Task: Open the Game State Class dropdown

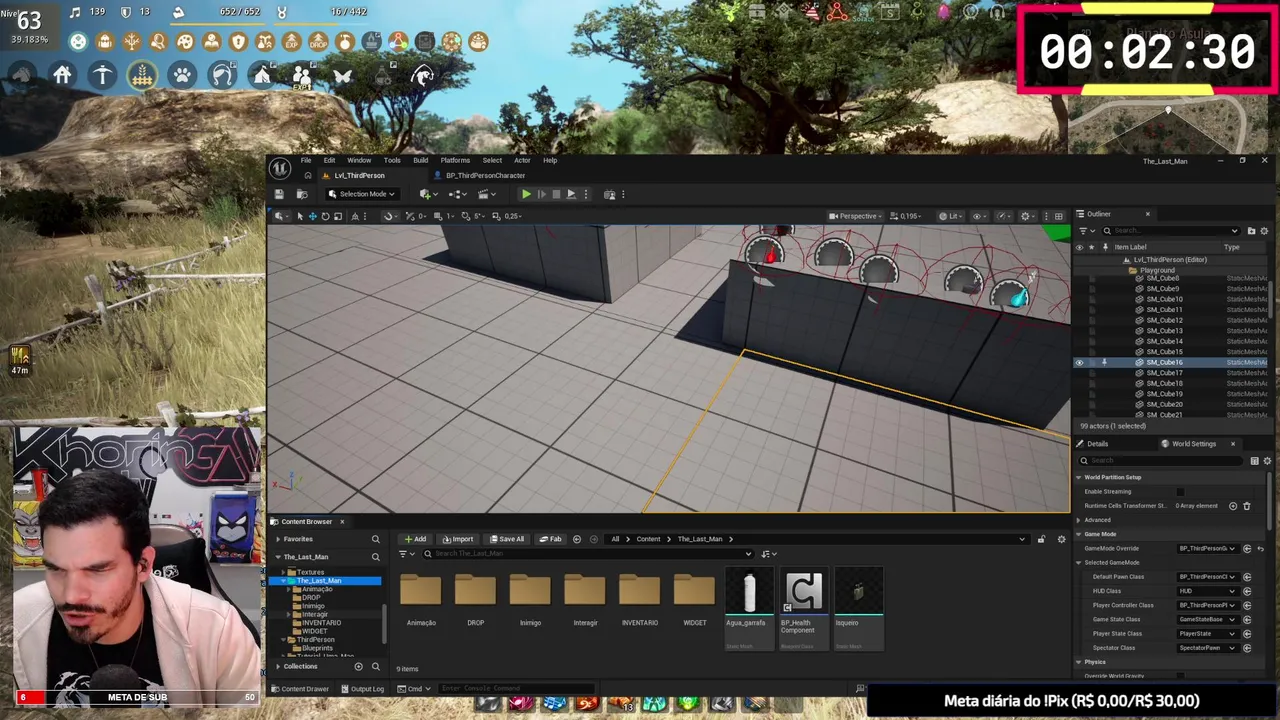Action: (x=1208, y=619)
